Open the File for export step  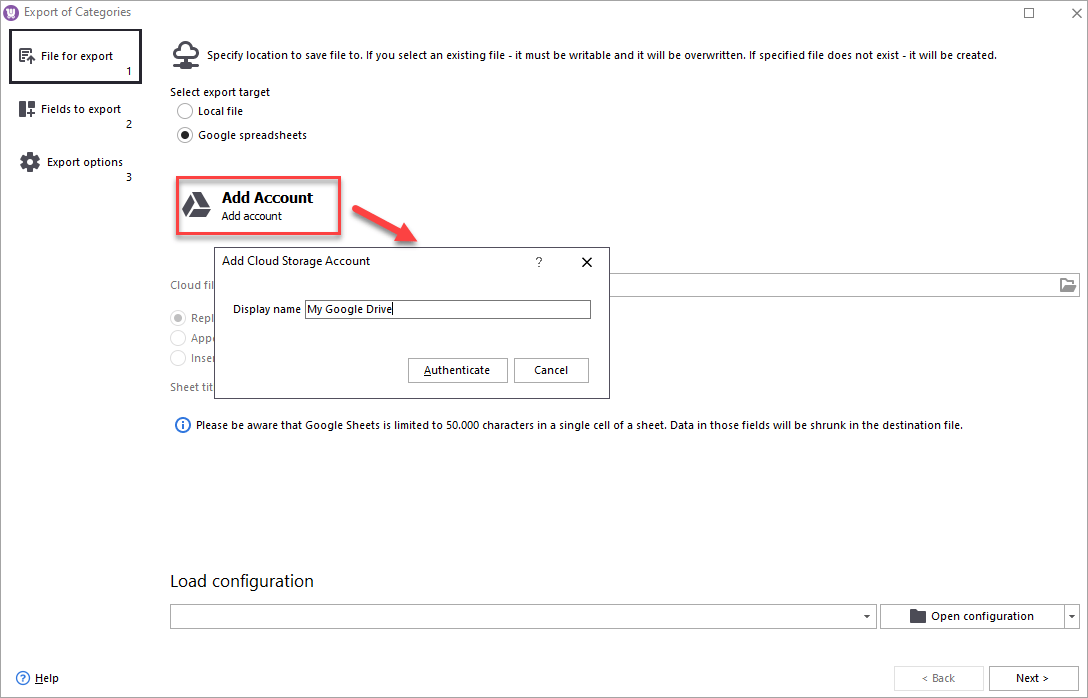[75, 57]
